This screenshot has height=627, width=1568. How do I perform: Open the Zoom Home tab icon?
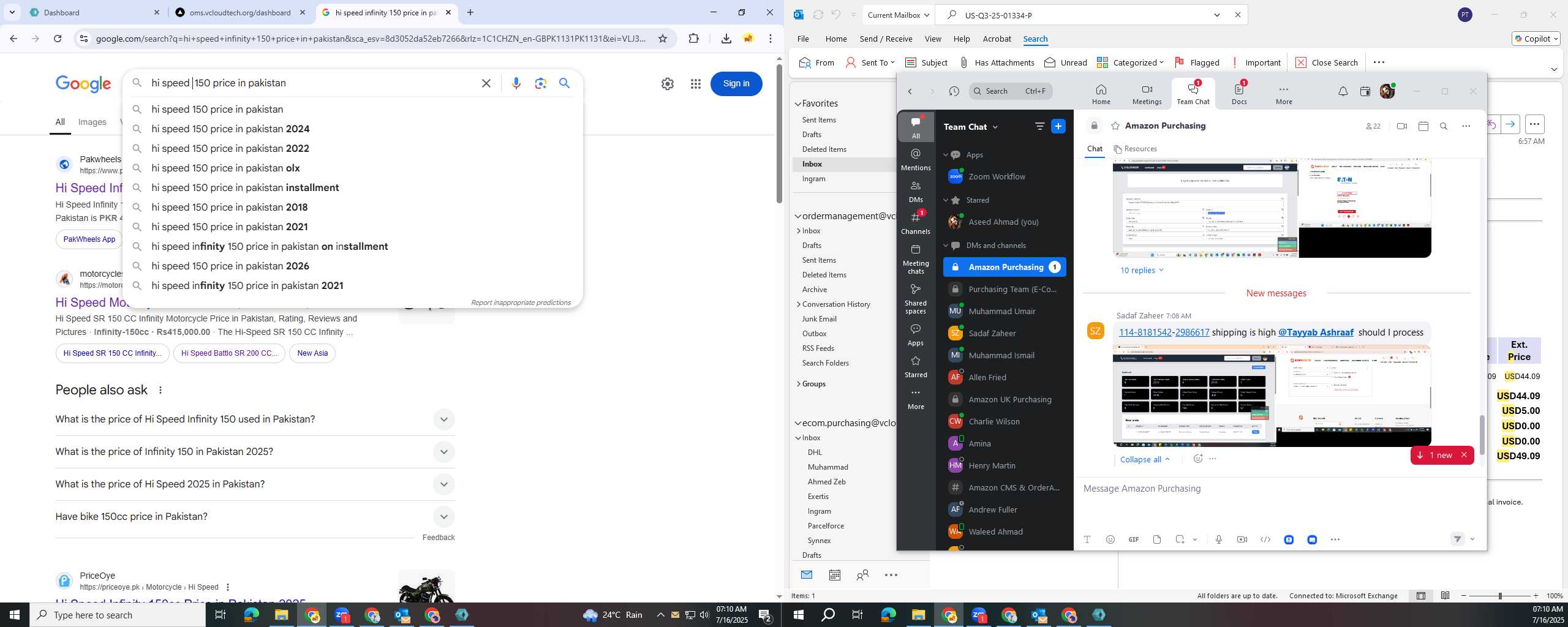click(x=1101, y=94)
